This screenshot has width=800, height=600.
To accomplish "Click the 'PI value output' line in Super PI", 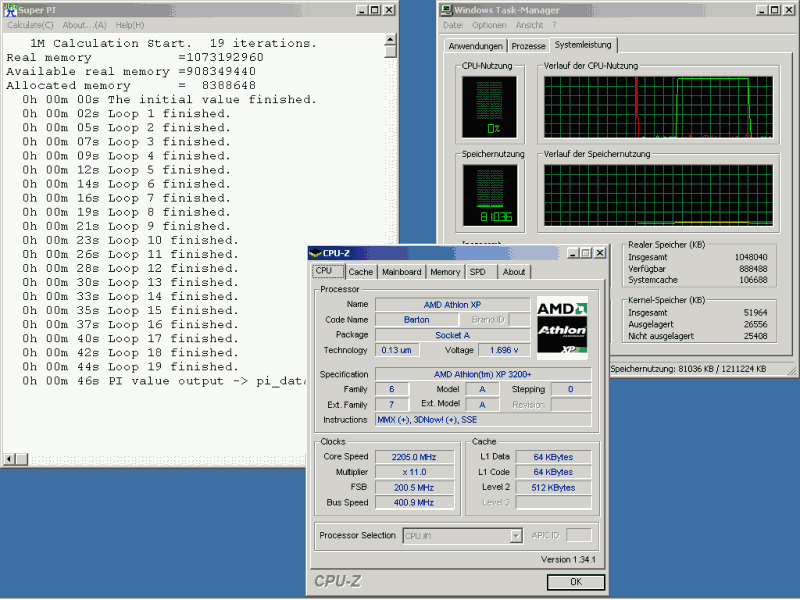I will point(163,381).
